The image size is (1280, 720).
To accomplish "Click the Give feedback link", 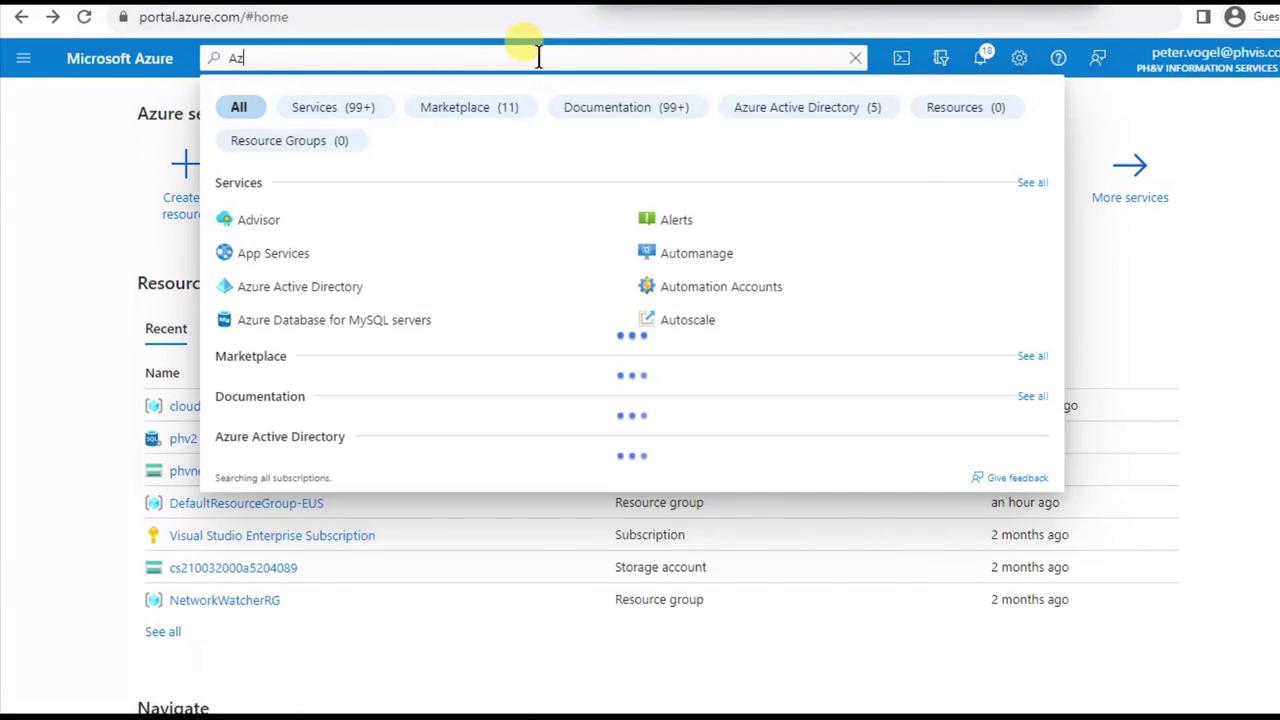I will [1017, 478].
